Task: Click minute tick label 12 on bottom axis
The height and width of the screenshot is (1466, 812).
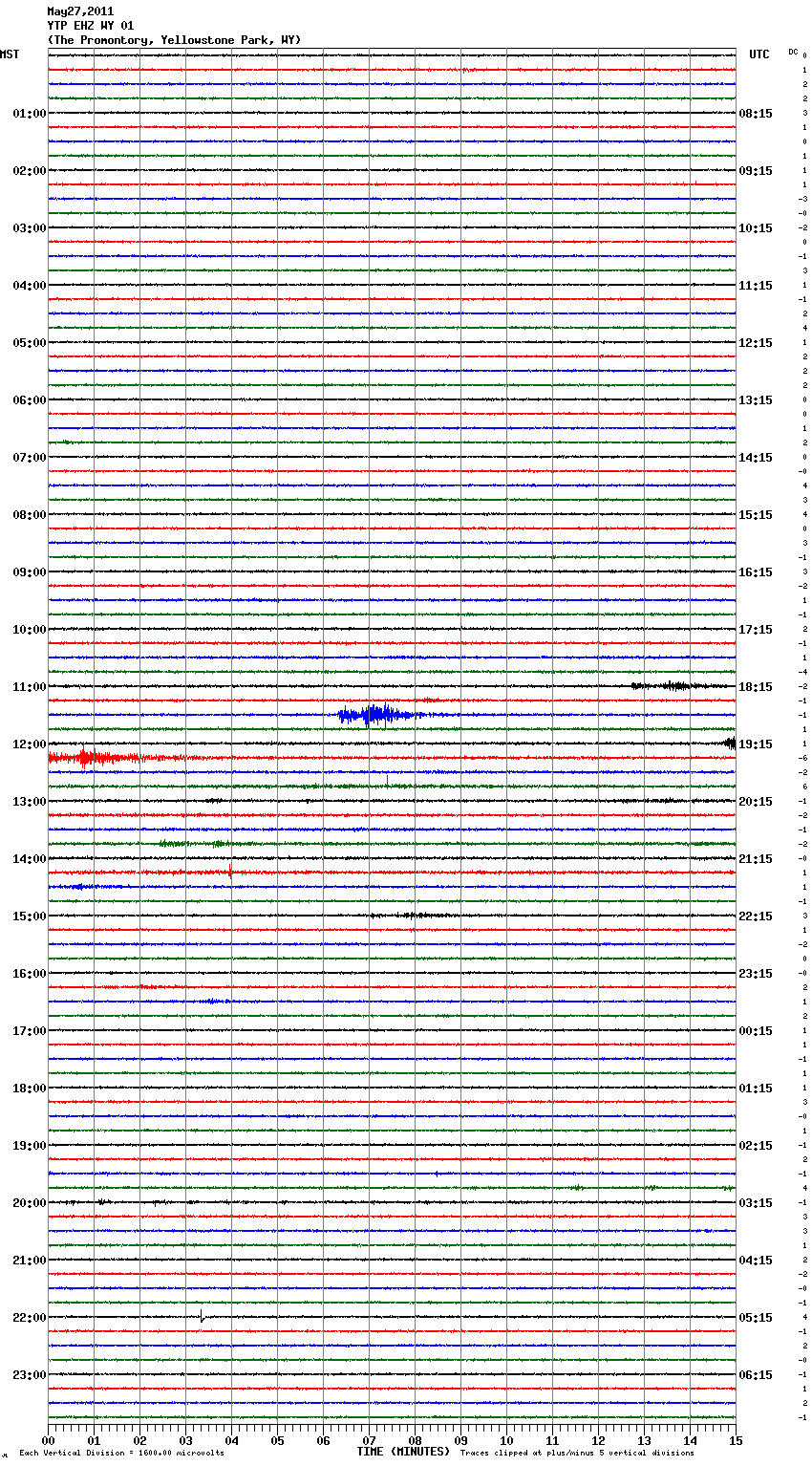Action: pyautogui.click(x=599, y=1440)
